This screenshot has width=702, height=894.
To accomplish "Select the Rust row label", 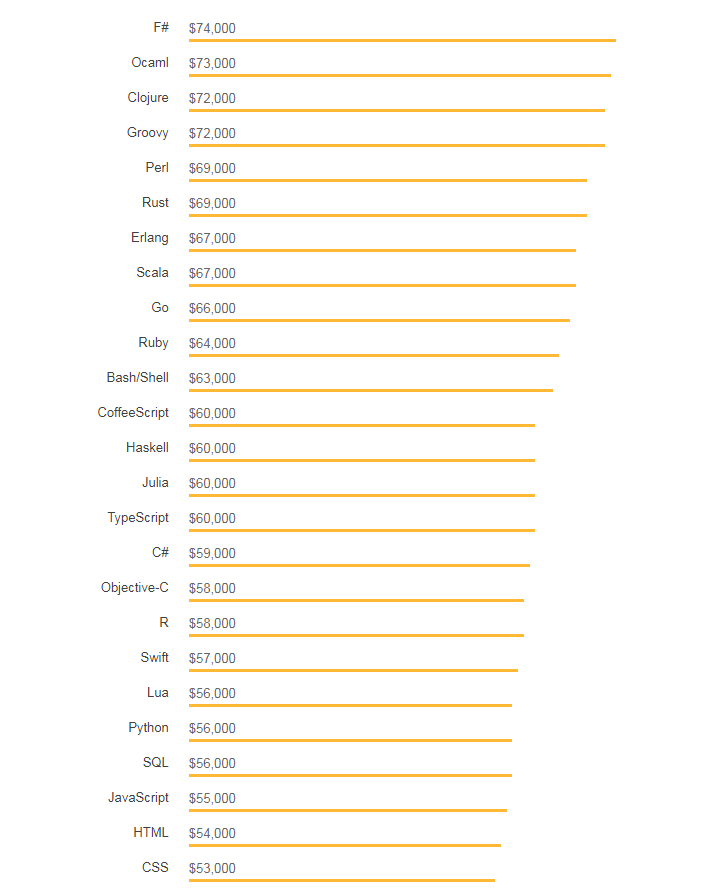I will (155, 203).
